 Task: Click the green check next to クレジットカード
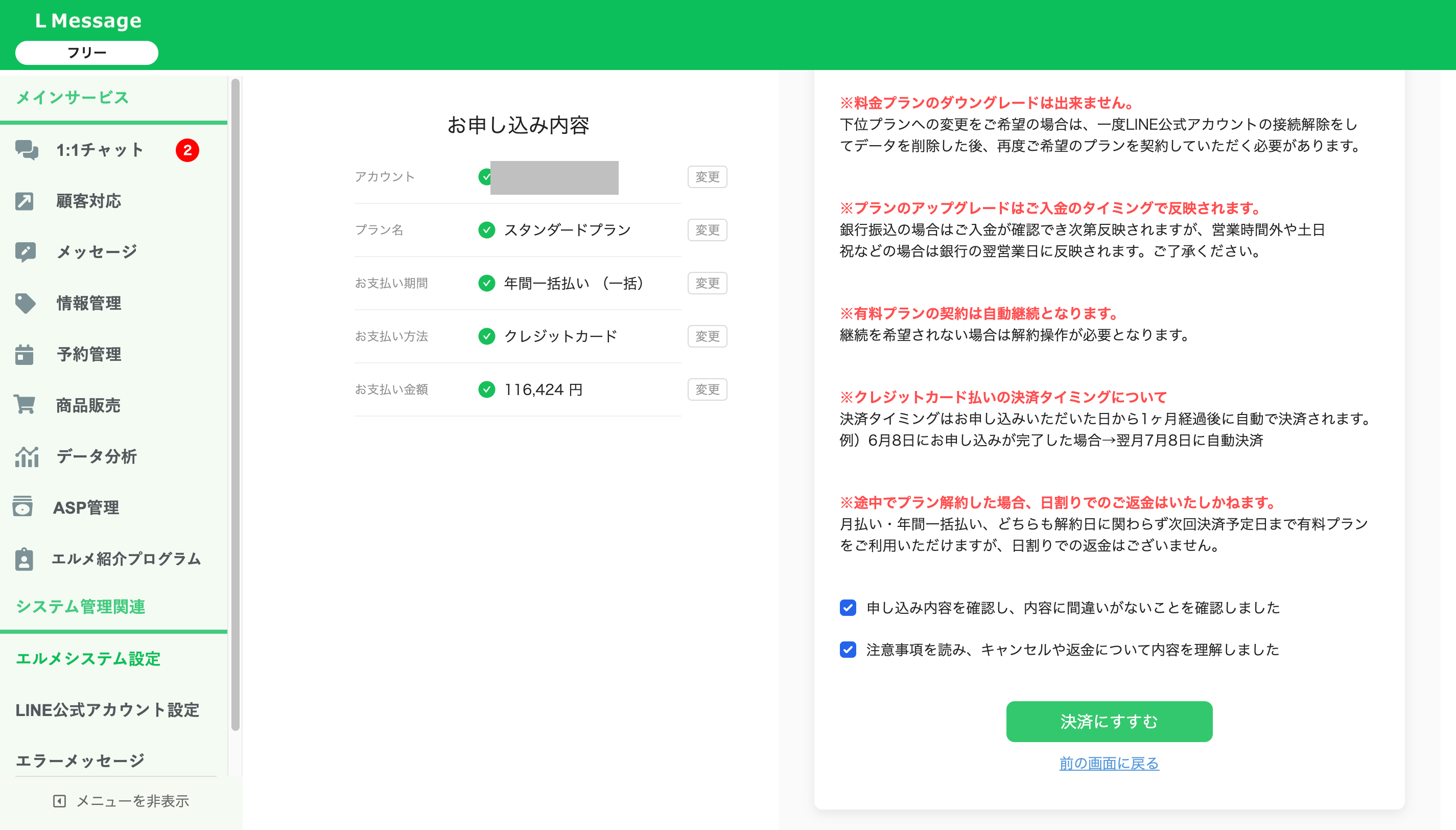486,336
